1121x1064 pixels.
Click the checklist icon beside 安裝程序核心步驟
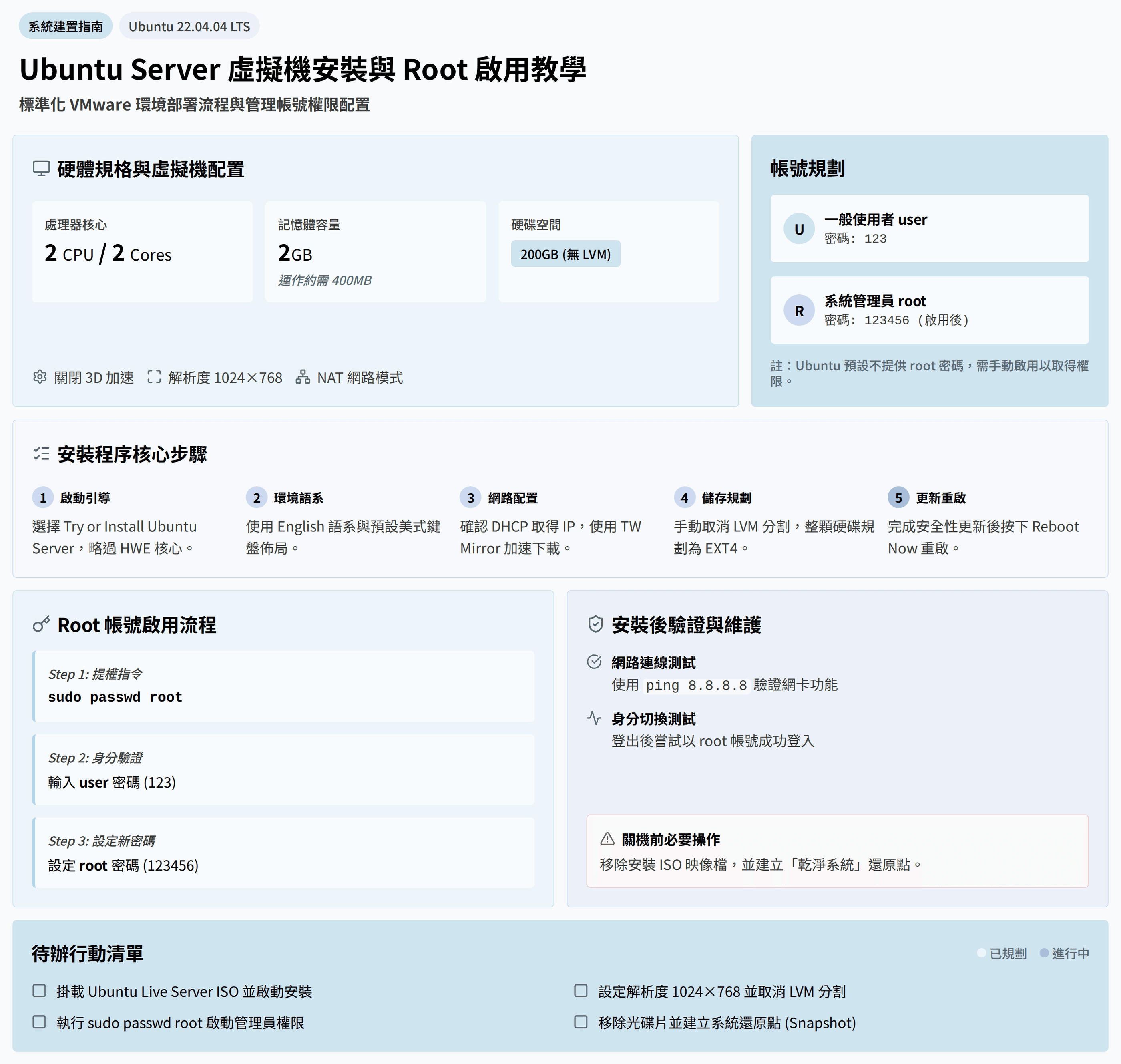click(41, 454)
